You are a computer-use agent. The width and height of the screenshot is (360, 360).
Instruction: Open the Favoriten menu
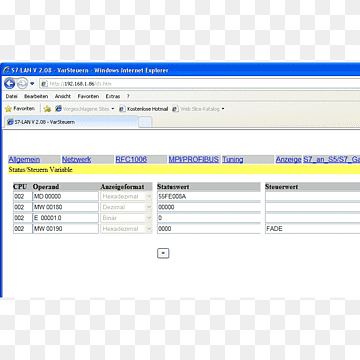point(88,96)
